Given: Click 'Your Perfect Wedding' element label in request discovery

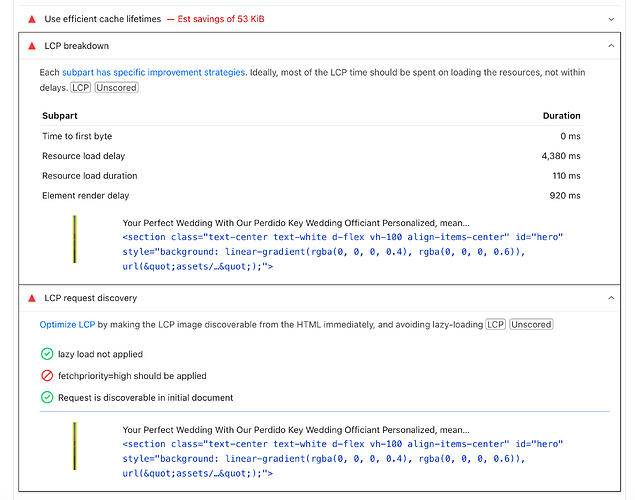Looking at the screenshot, I should [x=296, y=430].
